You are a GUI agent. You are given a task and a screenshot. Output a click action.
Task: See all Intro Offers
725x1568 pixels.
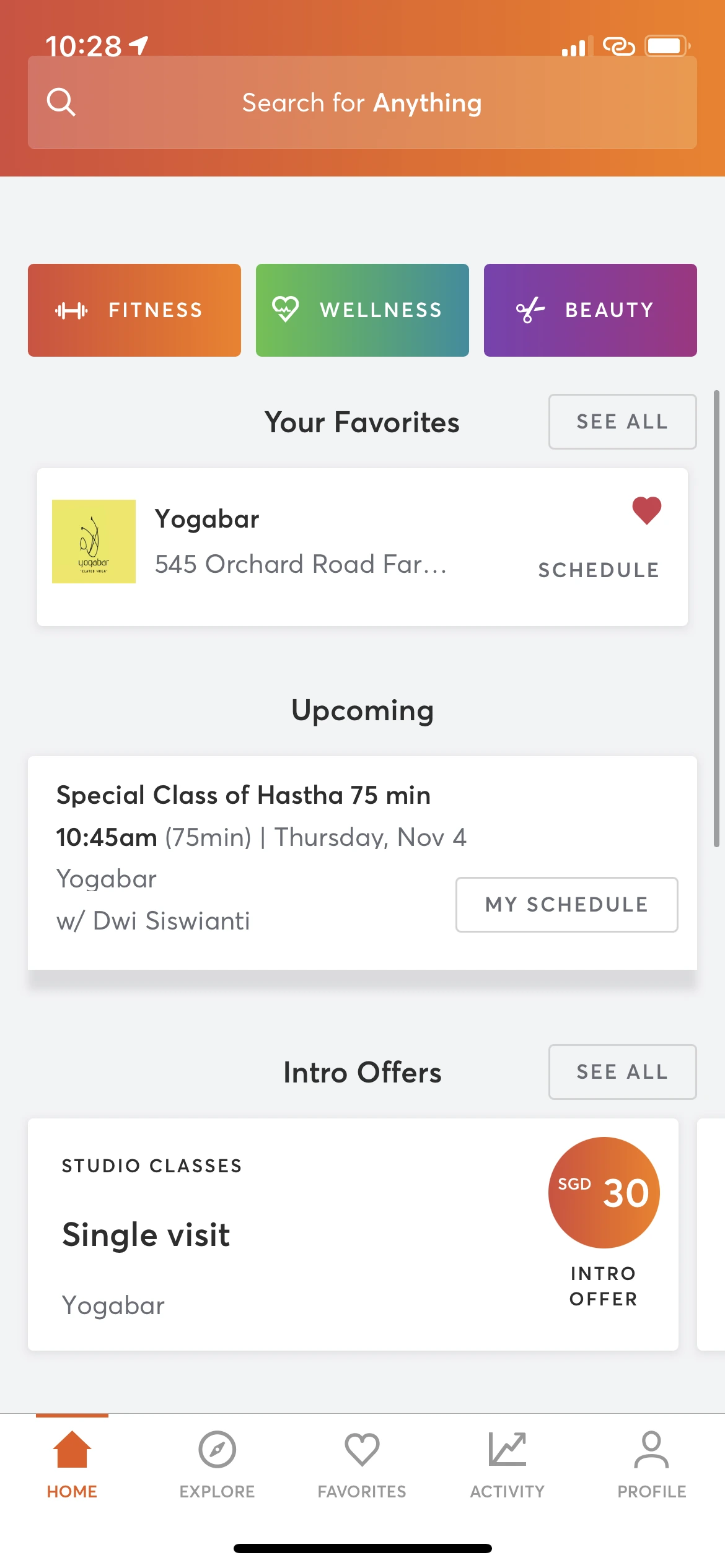pos(622,1072)
